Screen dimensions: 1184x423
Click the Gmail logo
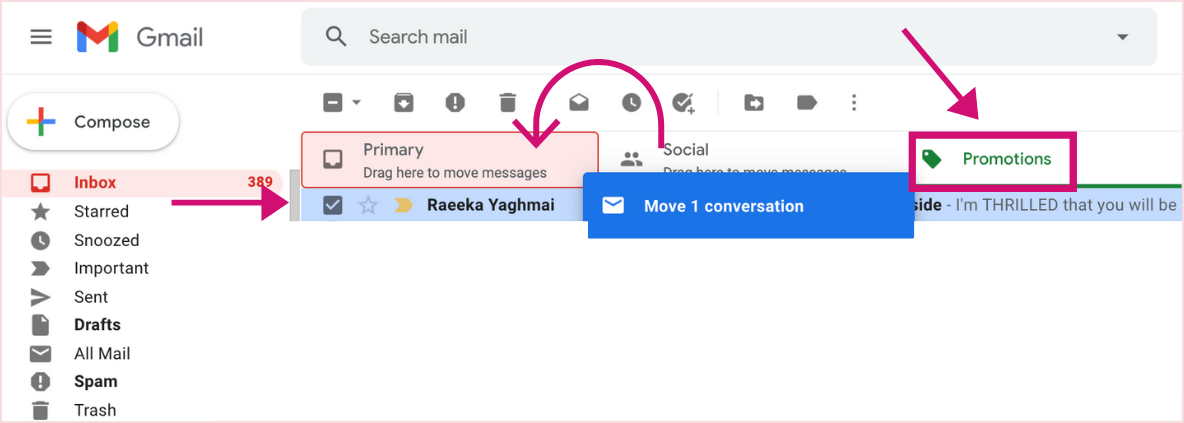pos(140,37)
